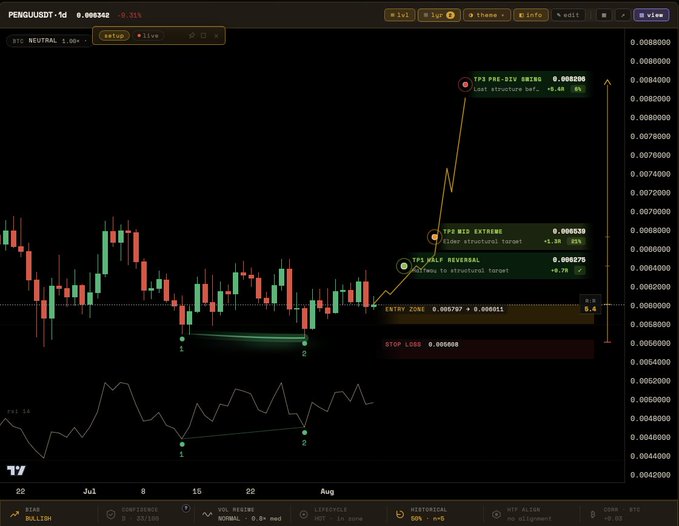Image resolution: width=679 pixels, height=526 pixels.
Task: Click the 50% · n=5 historical value
Action: [x=428, y=518]
